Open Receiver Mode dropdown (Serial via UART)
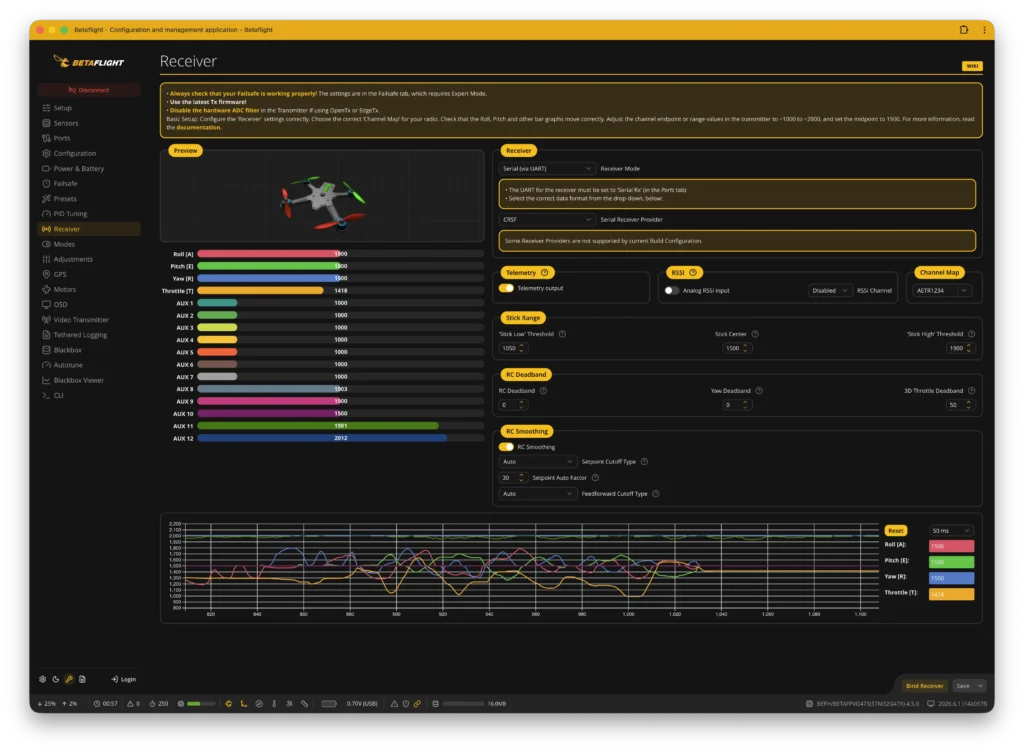The height and width of the screenshot is (752, 1024). [547, 168]
